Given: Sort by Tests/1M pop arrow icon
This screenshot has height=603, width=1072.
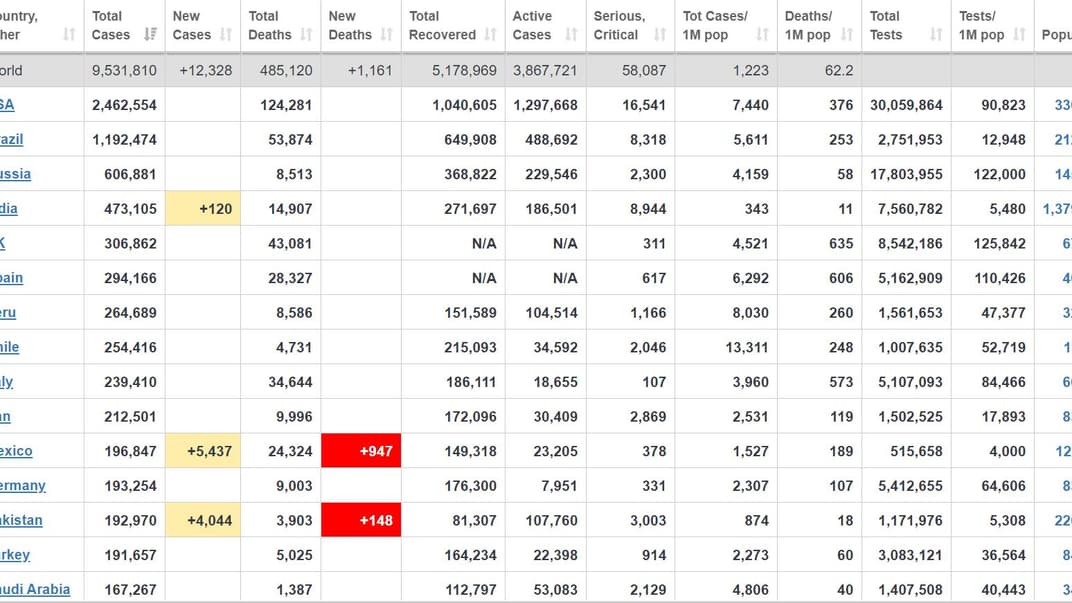Looking at the screenshot, I should click(1019, 35).
